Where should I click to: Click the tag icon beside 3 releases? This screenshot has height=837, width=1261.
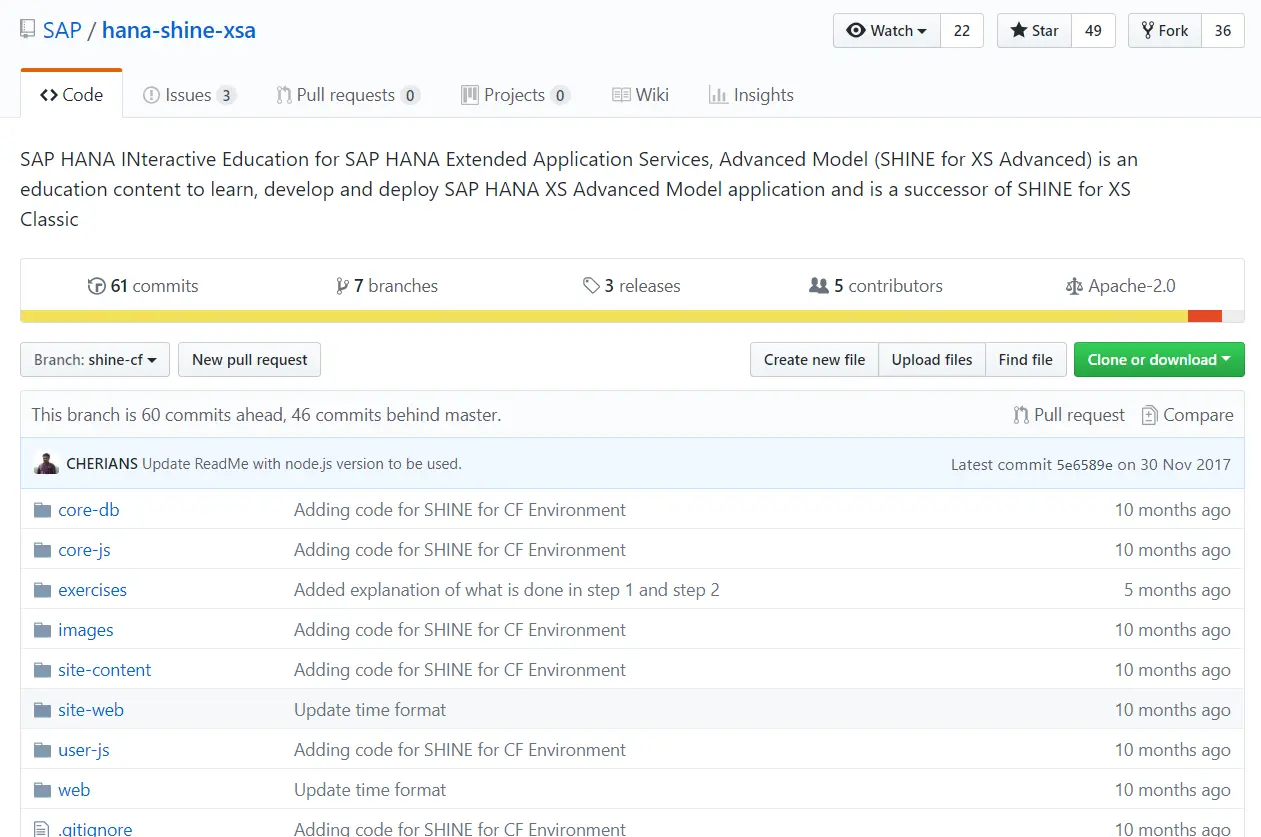(591, 286)
